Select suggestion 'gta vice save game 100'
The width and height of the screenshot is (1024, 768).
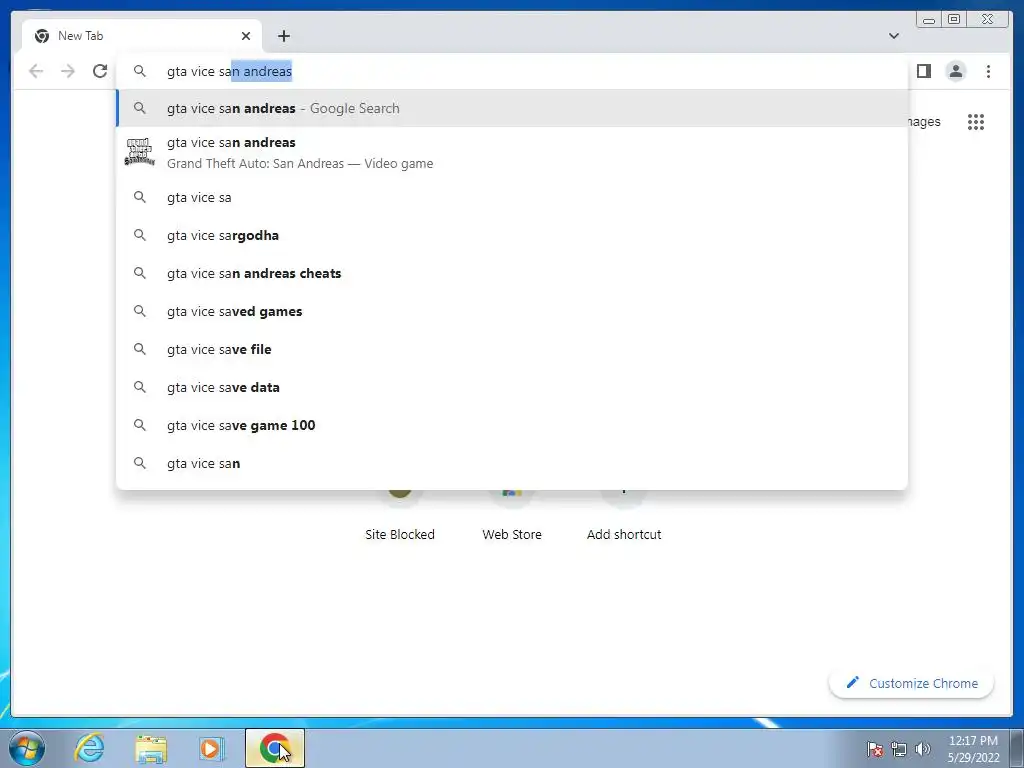click(x=512, y=425)
